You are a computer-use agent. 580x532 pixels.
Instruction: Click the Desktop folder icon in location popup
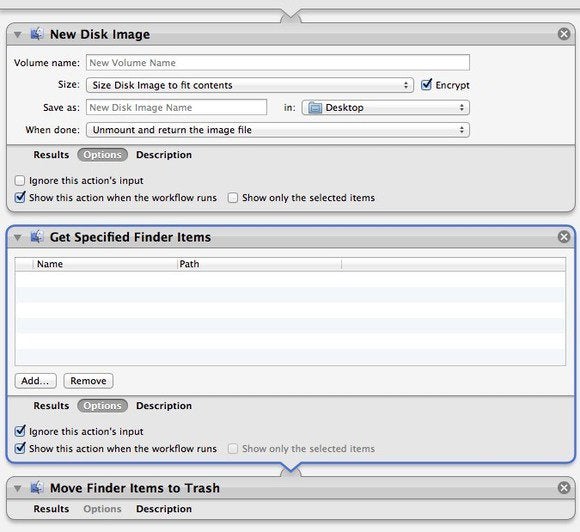point(315,108)
